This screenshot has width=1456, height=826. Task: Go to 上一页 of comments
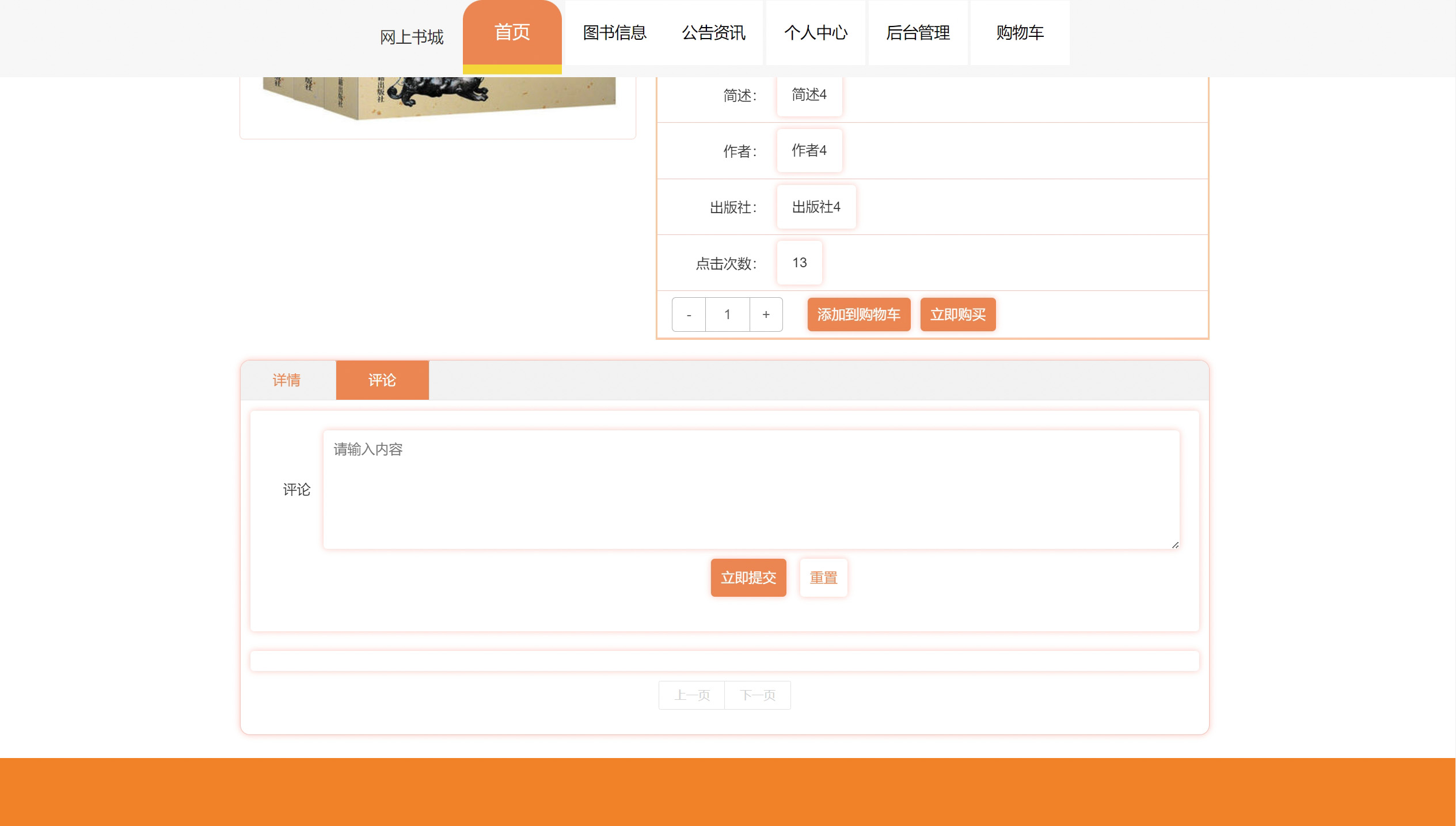[x=691, y=695]
